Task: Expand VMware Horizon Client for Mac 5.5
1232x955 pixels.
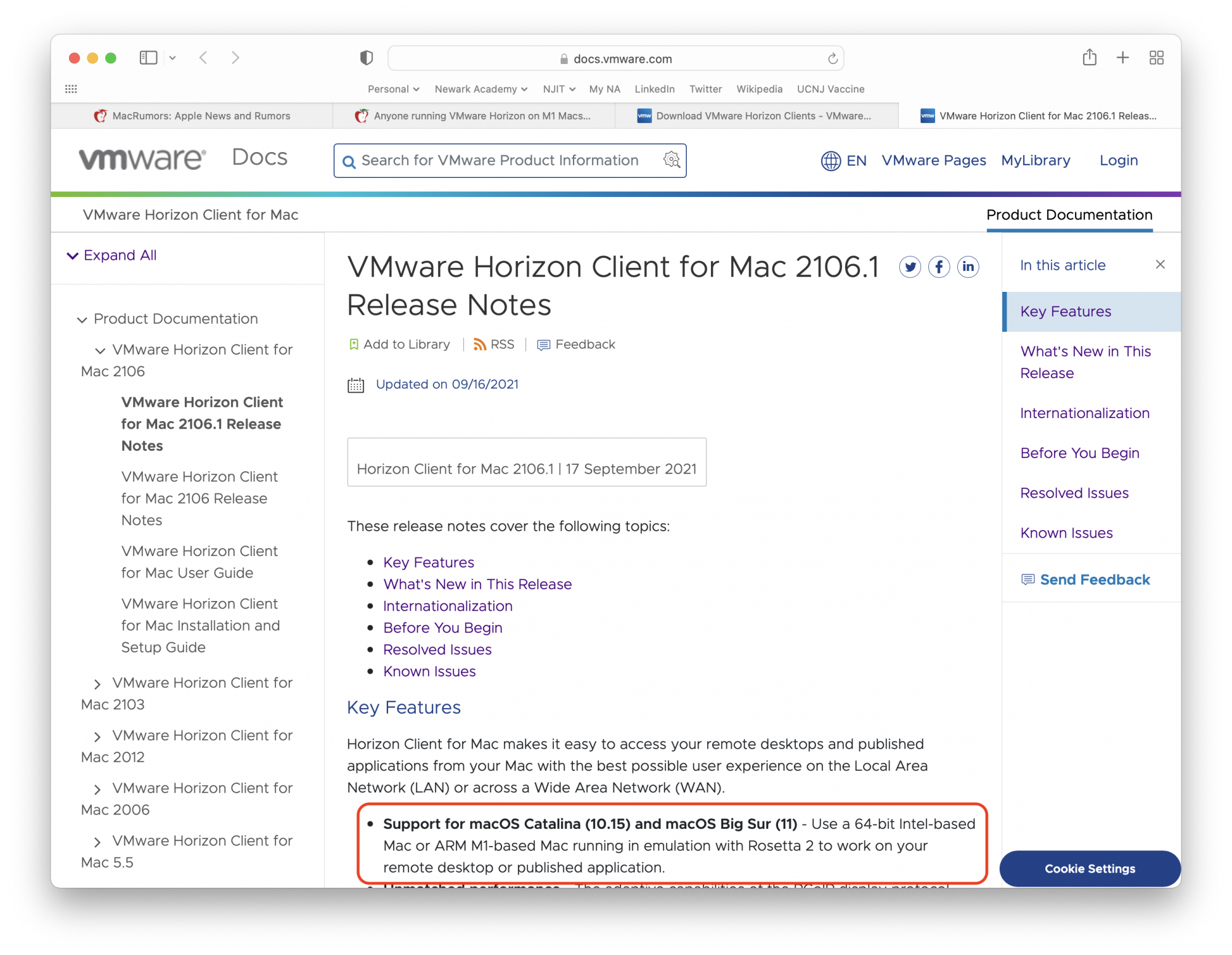Action: [97, 842]
